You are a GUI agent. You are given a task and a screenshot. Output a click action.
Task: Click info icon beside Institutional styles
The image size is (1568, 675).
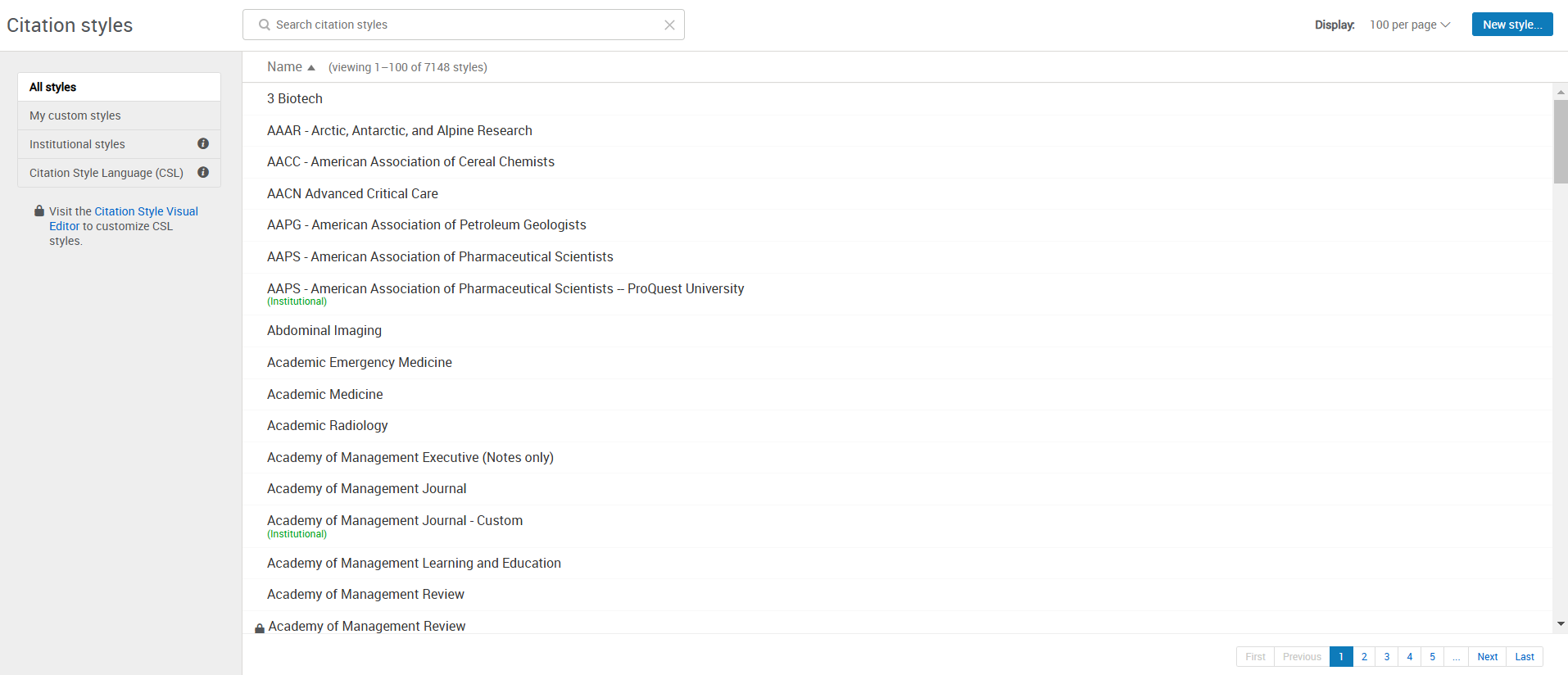pos(203,143)
